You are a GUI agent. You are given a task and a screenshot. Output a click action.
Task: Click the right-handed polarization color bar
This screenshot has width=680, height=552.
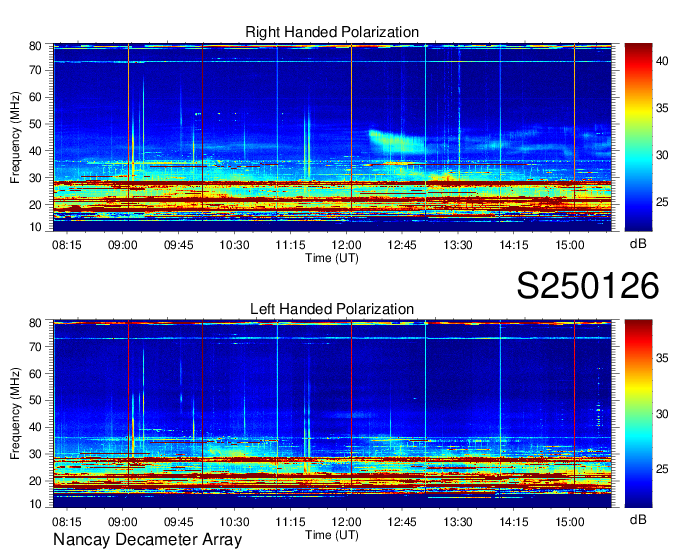tap(638, 137)
